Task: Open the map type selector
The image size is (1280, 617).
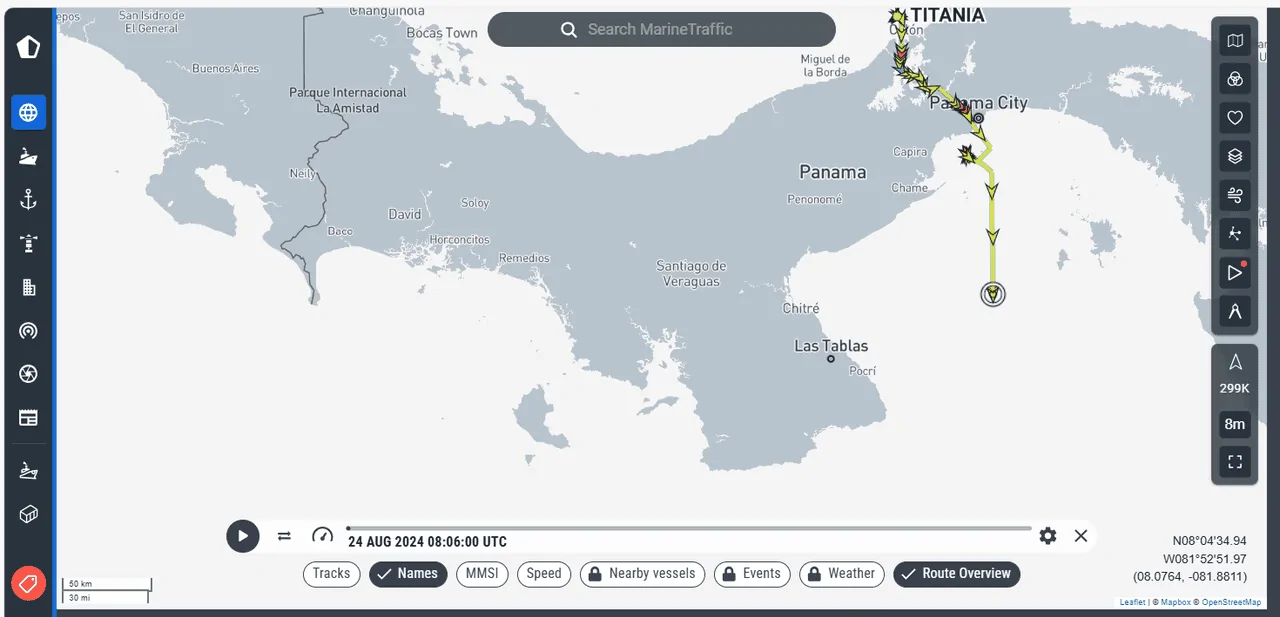Action: (1235, 41)
